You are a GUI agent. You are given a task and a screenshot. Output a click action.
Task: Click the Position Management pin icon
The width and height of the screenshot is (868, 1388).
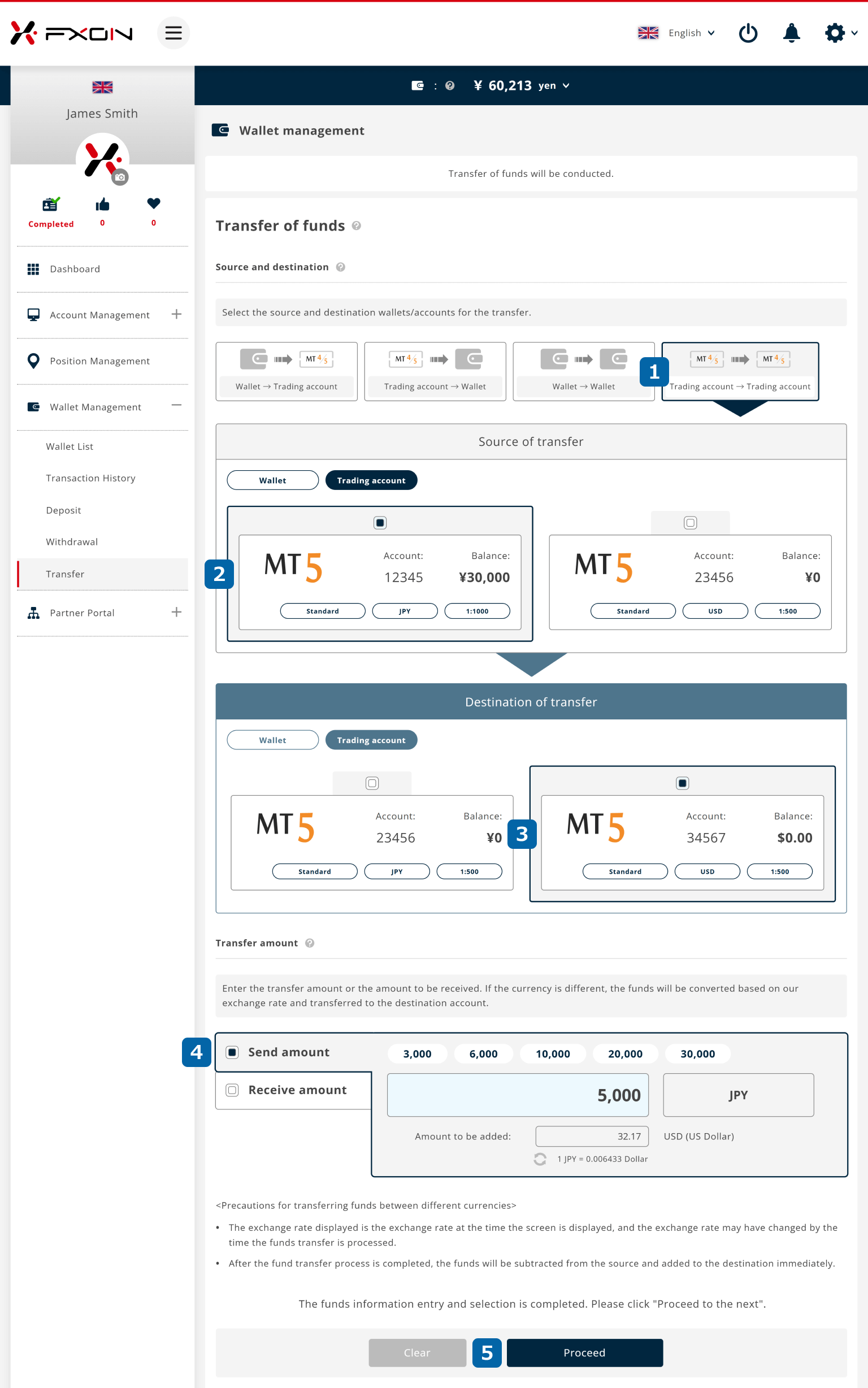pyautogui.click(x=33, y=361)
